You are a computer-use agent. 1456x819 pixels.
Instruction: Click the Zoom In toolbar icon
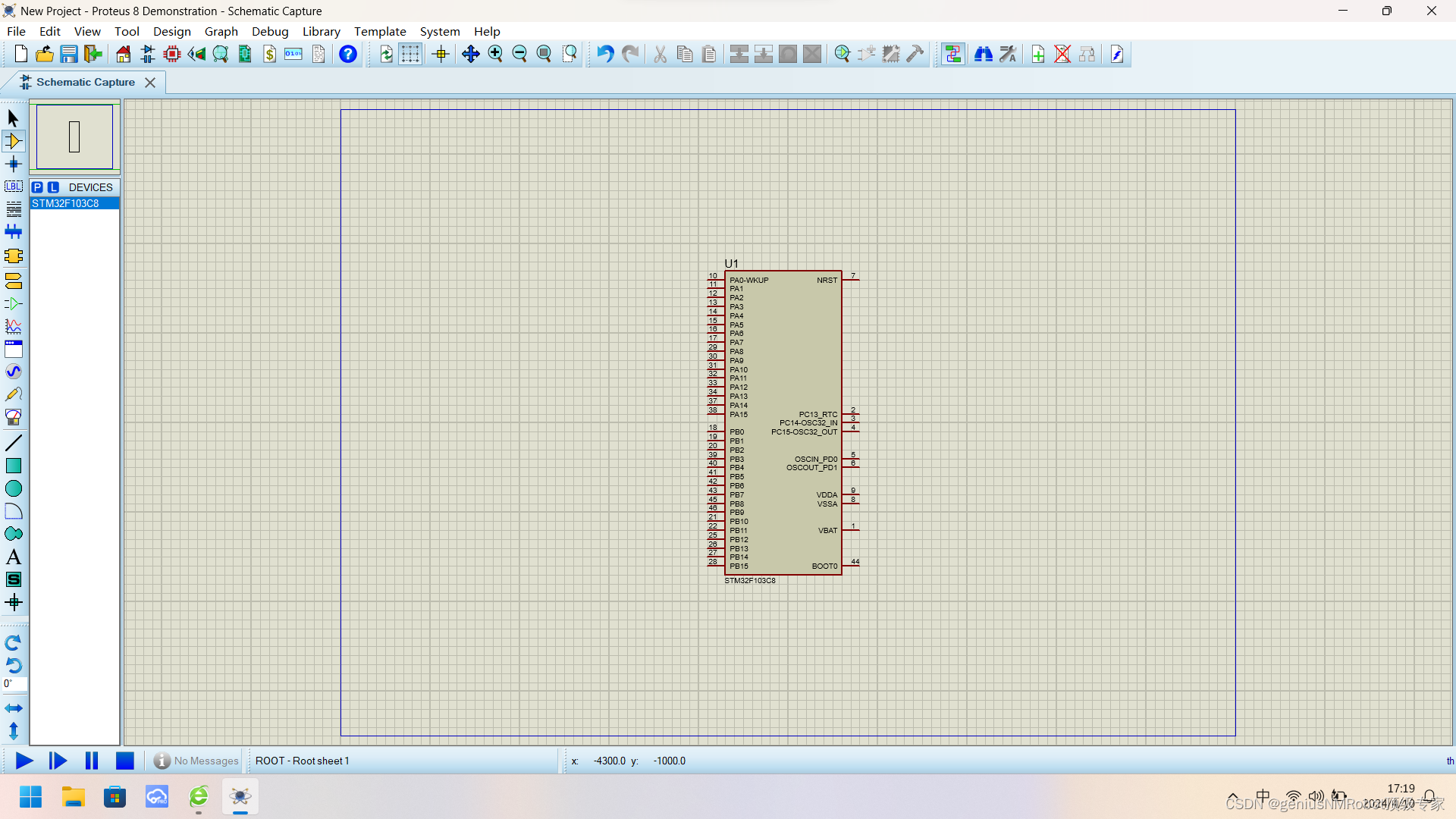pyautogui.click(x=495, y=54)
